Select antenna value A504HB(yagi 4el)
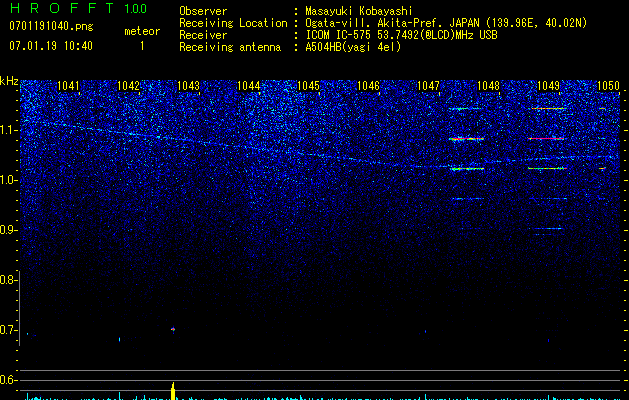Viewport: 629px width, 400px height. [353, 47]
